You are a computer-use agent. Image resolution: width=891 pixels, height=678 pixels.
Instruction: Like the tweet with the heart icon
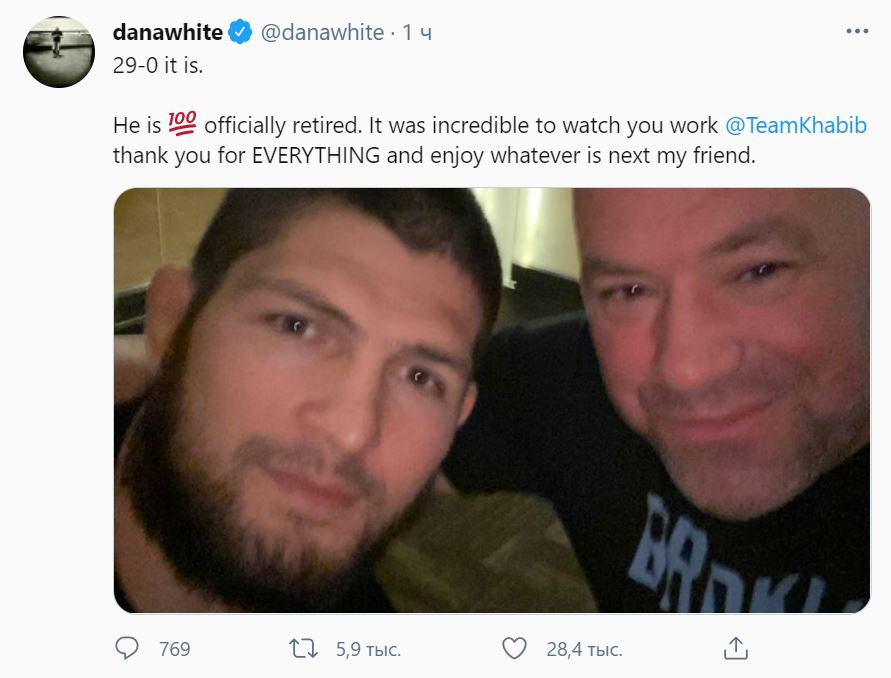point(513,649)
